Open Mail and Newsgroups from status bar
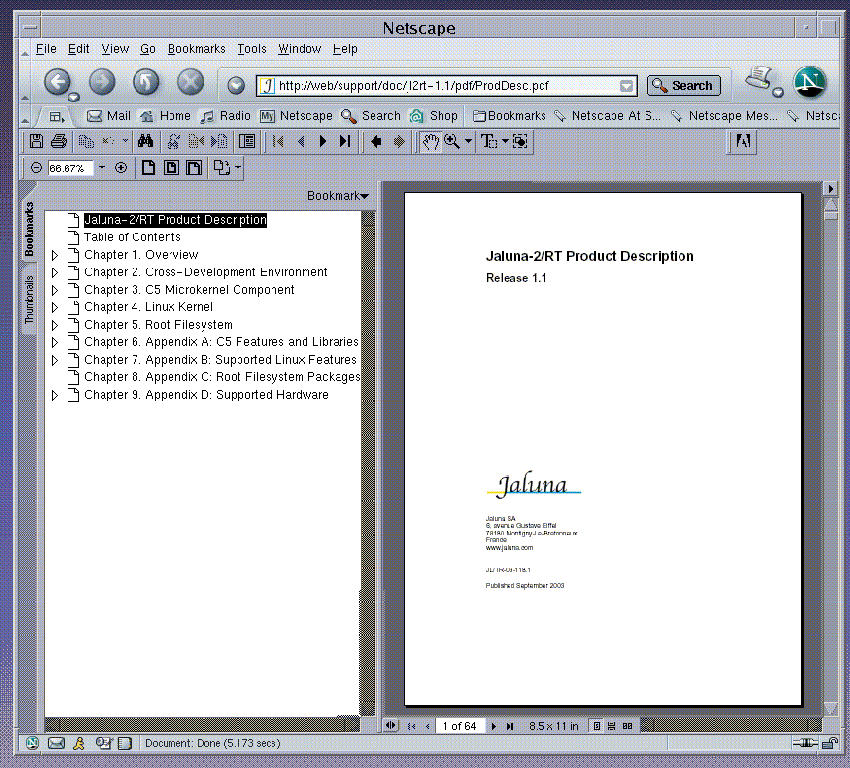This screenshot has height=768, width=850. (56, 743)
